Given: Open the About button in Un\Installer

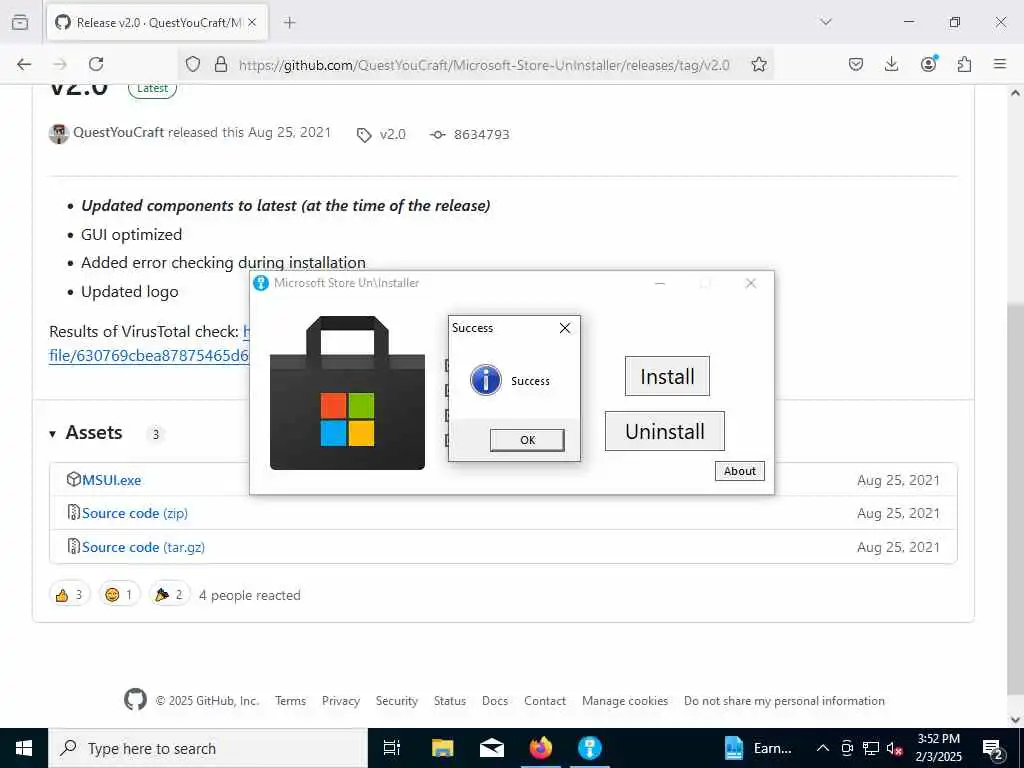Looking at the screenshot, I should click(739, 471).
